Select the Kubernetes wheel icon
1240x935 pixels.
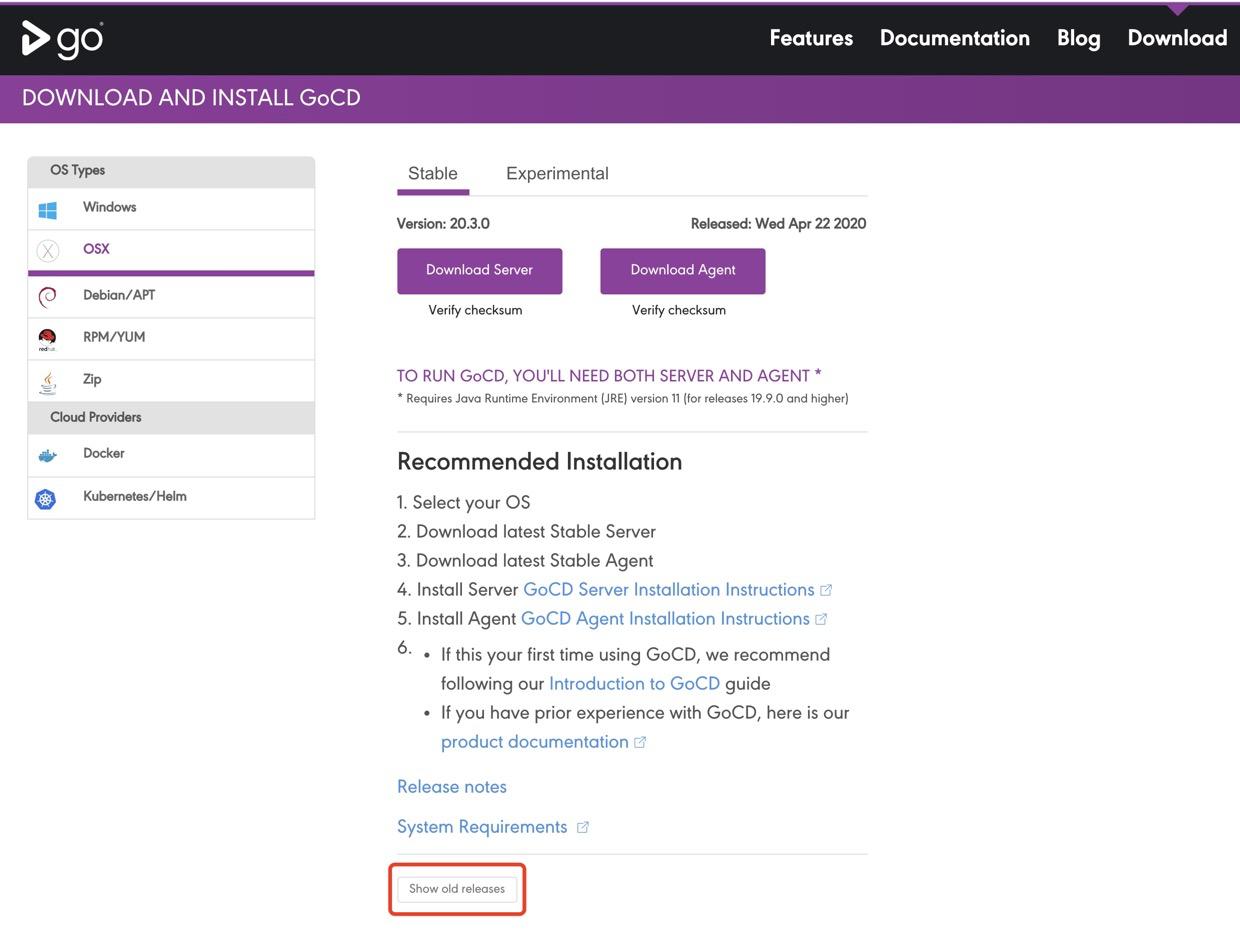45,498
